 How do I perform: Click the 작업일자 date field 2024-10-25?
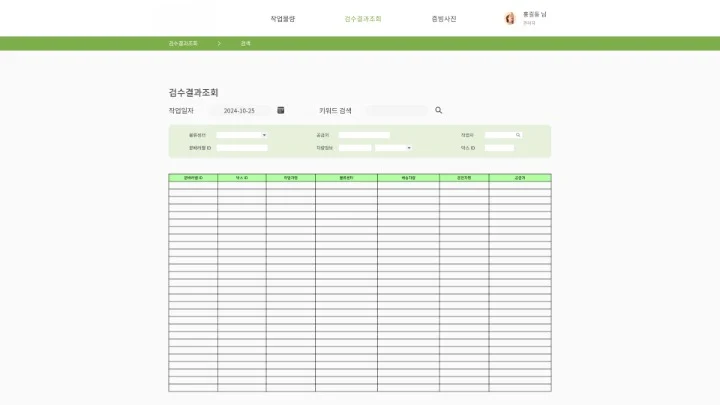point(239,111)
